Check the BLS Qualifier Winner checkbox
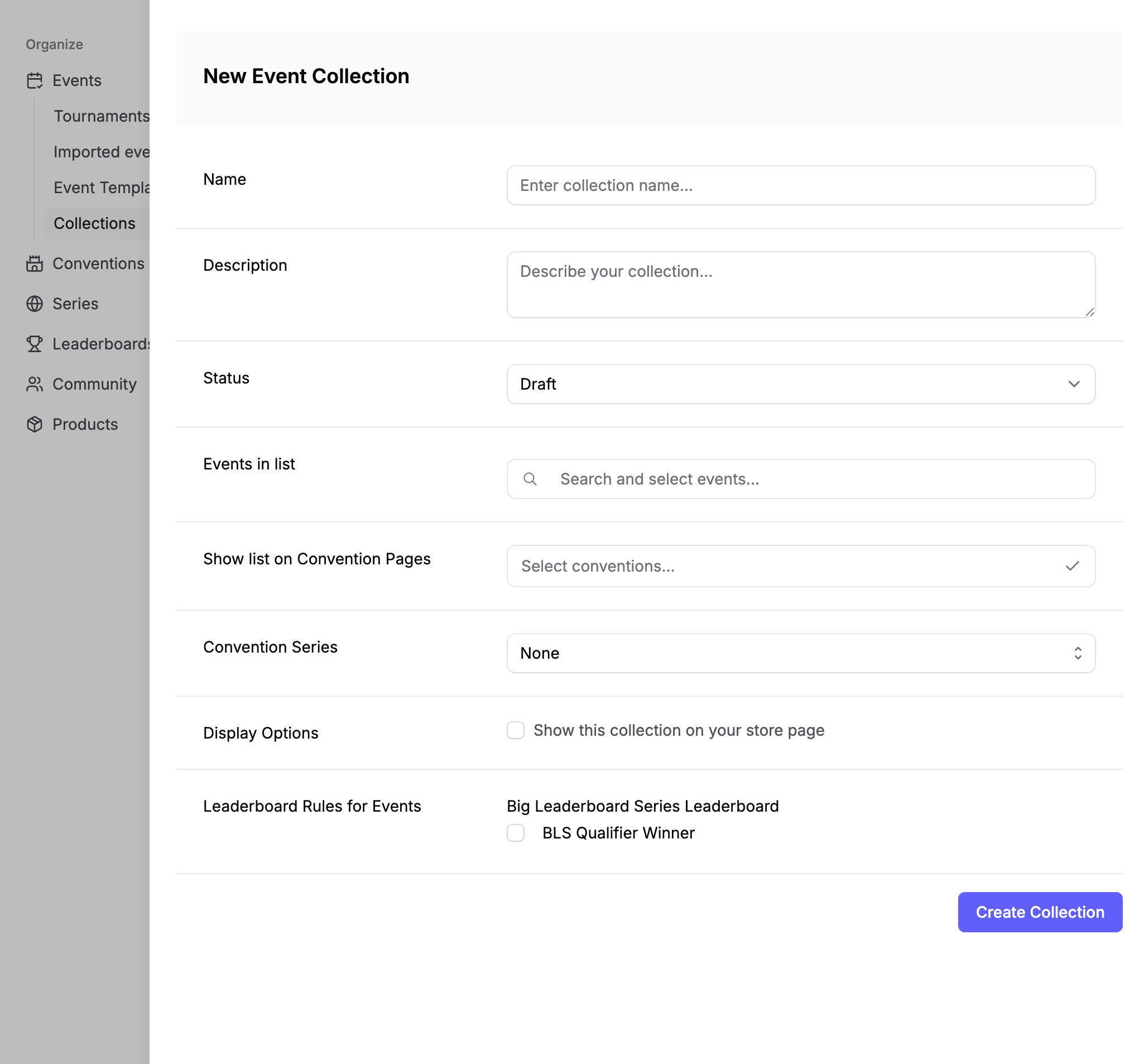 pyautogui.click(x=516, y=833)
